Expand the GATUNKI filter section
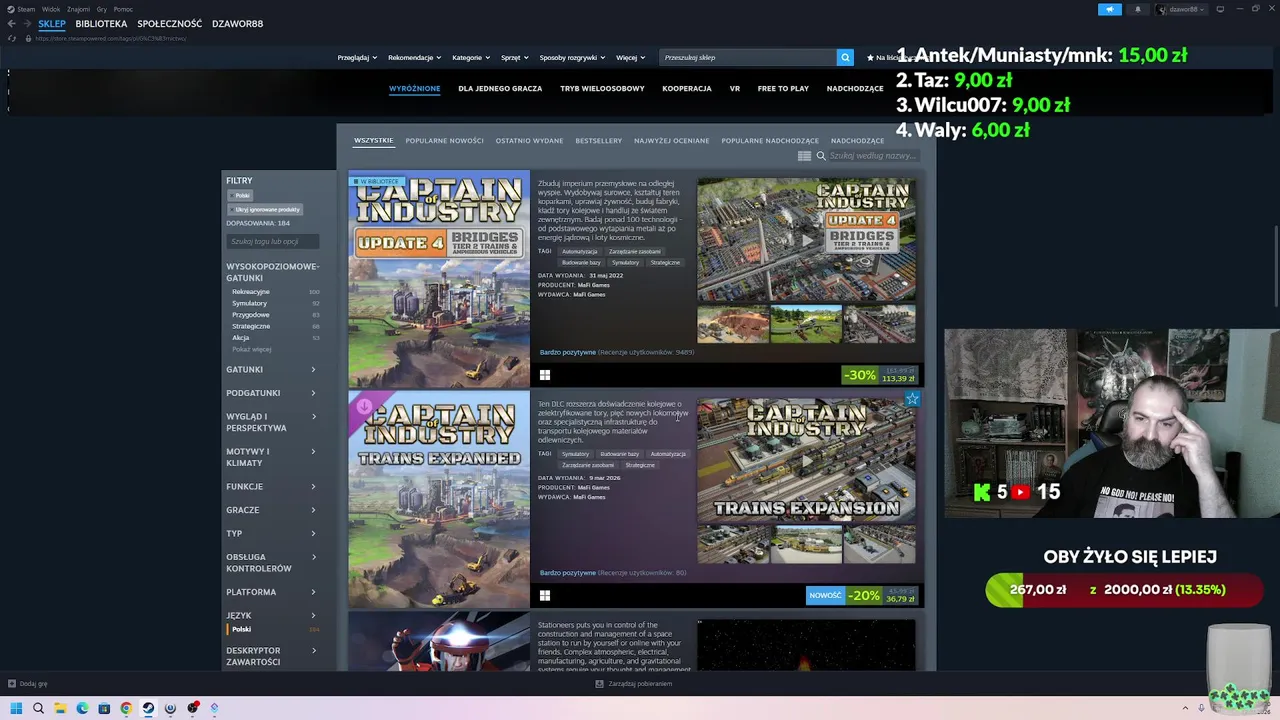This screenshot has width=1280, height=720. pos(271,370)
